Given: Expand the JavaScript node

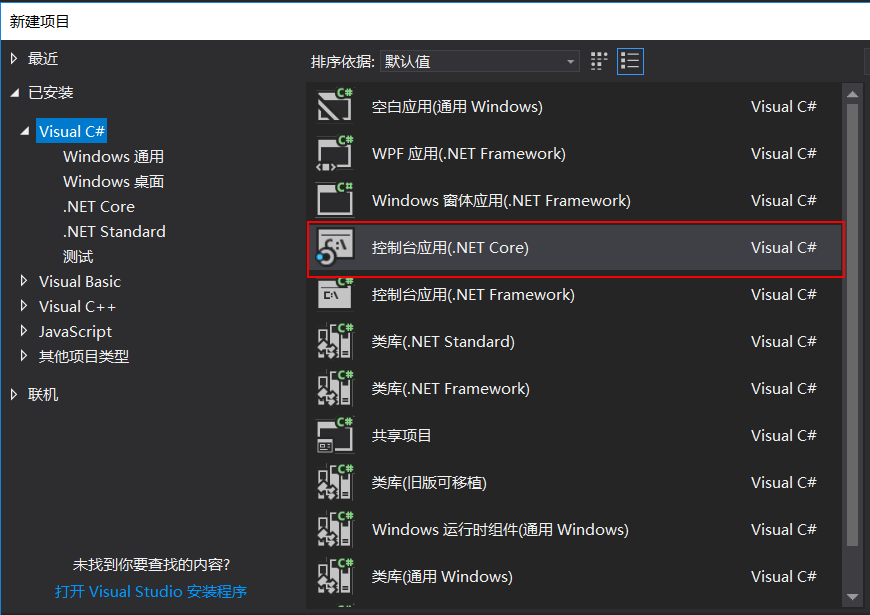Looking at the screenshot, I should pos(24,331).
